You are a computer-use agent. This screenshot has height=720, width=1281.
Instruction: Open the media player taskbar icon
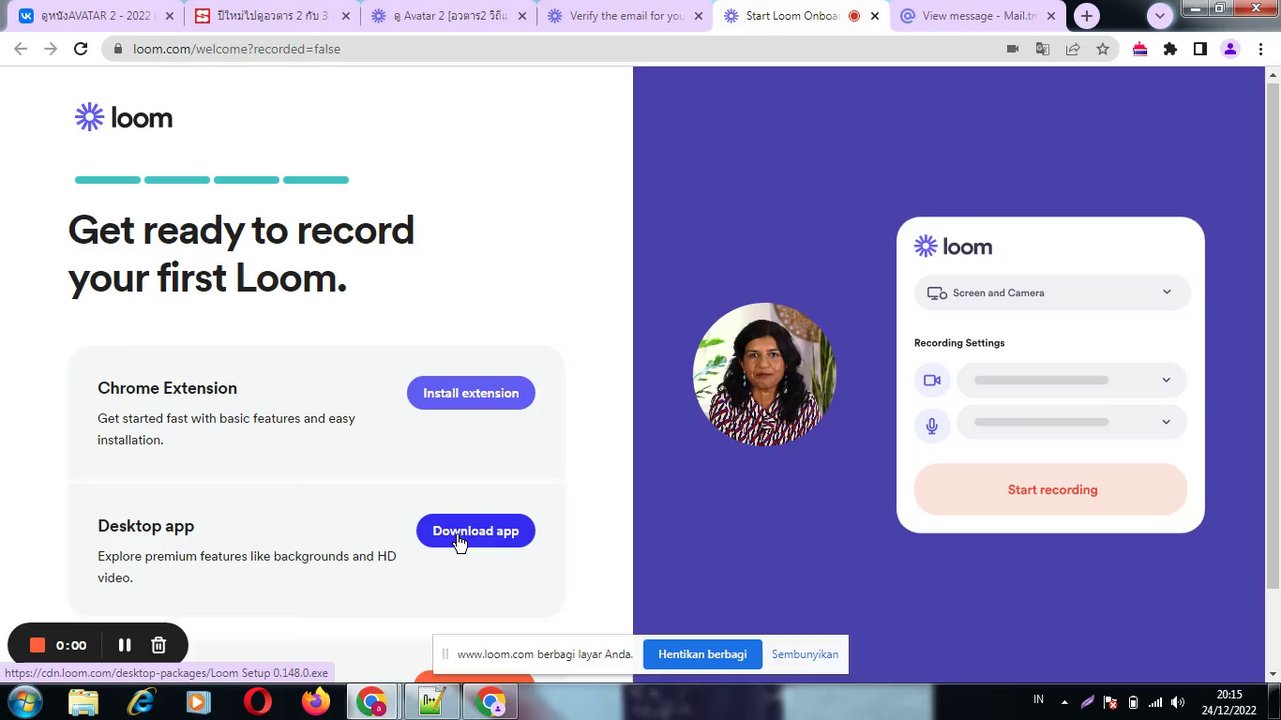click(197, 702)
